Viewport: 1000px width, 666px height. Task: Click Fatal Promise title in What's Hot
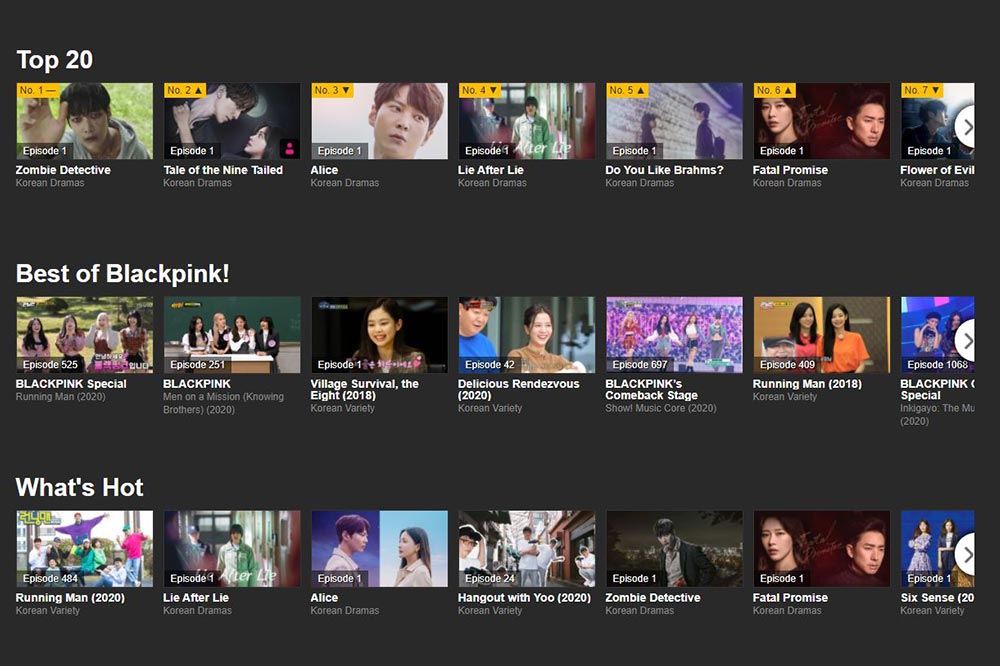[x=790, y=598]
